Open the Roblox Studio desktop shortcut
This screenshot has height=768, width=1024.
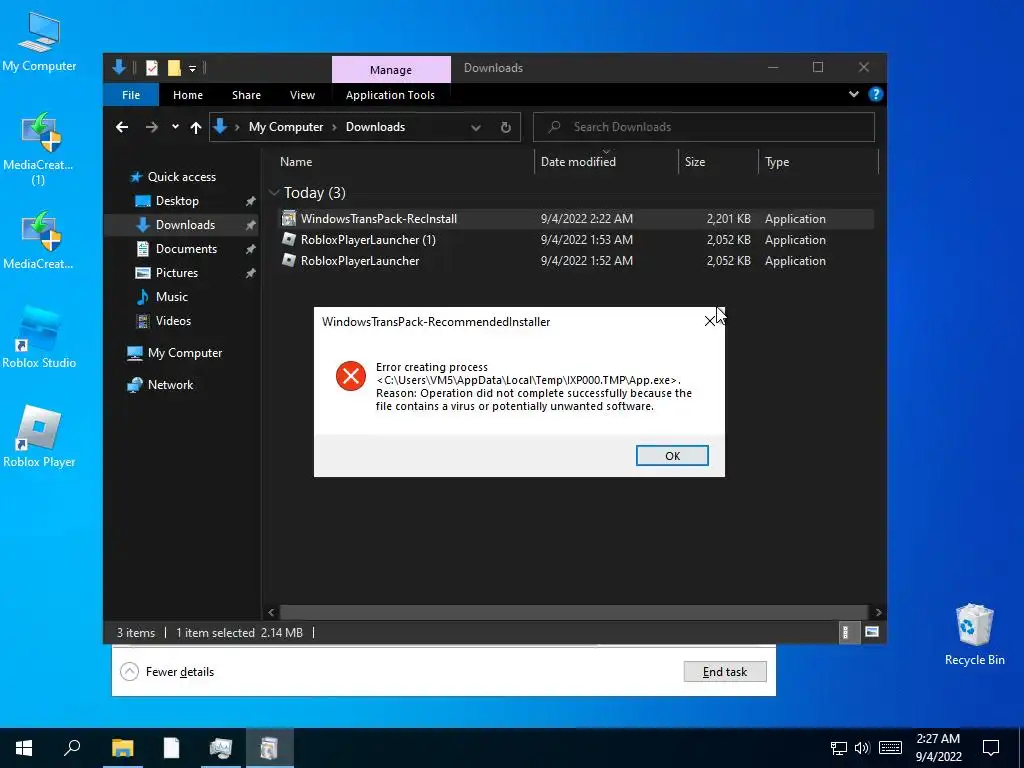(x=39, y=338)
